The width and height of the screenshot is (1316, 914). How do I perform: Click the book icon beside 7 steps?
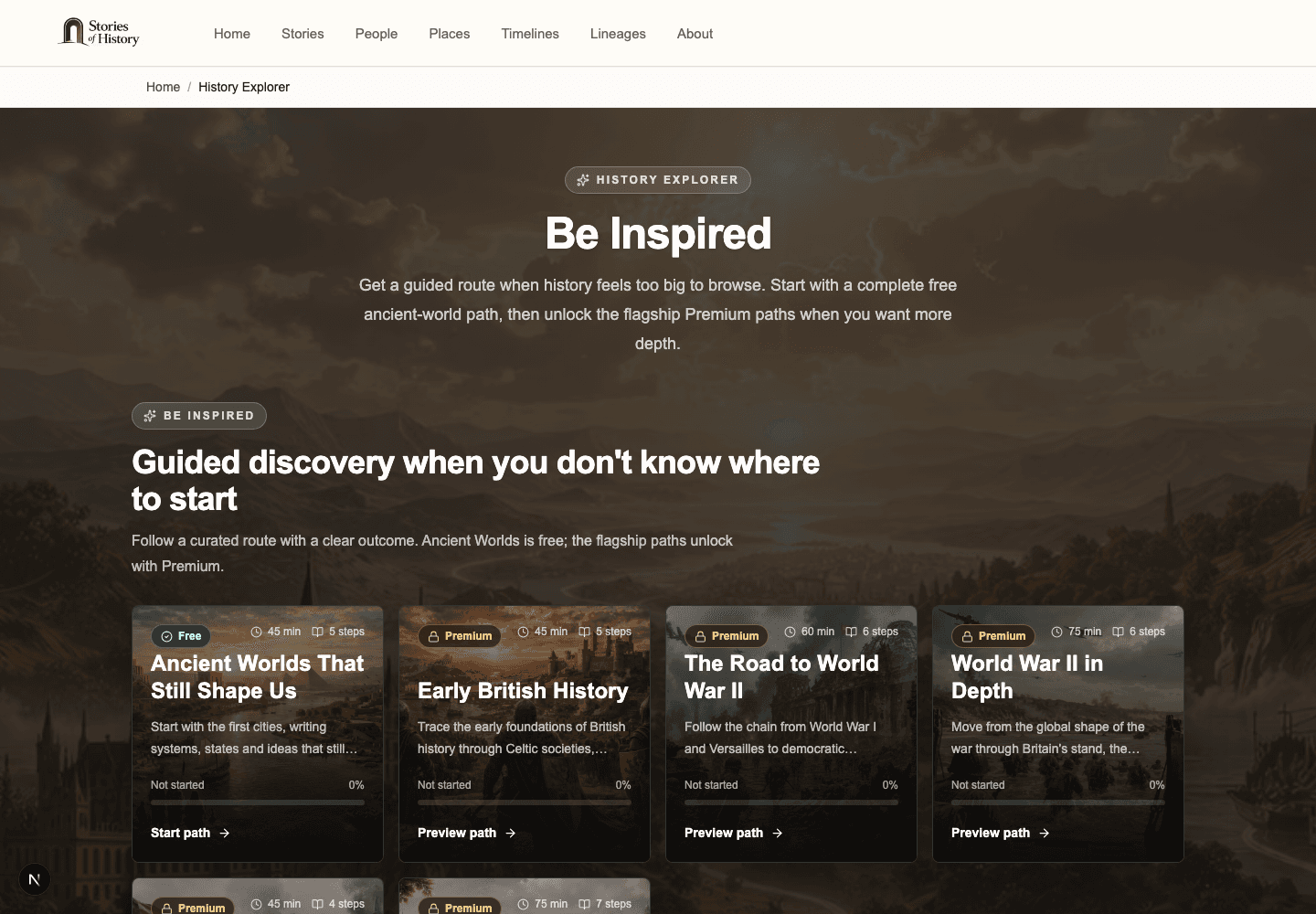(x=584, y=904)
